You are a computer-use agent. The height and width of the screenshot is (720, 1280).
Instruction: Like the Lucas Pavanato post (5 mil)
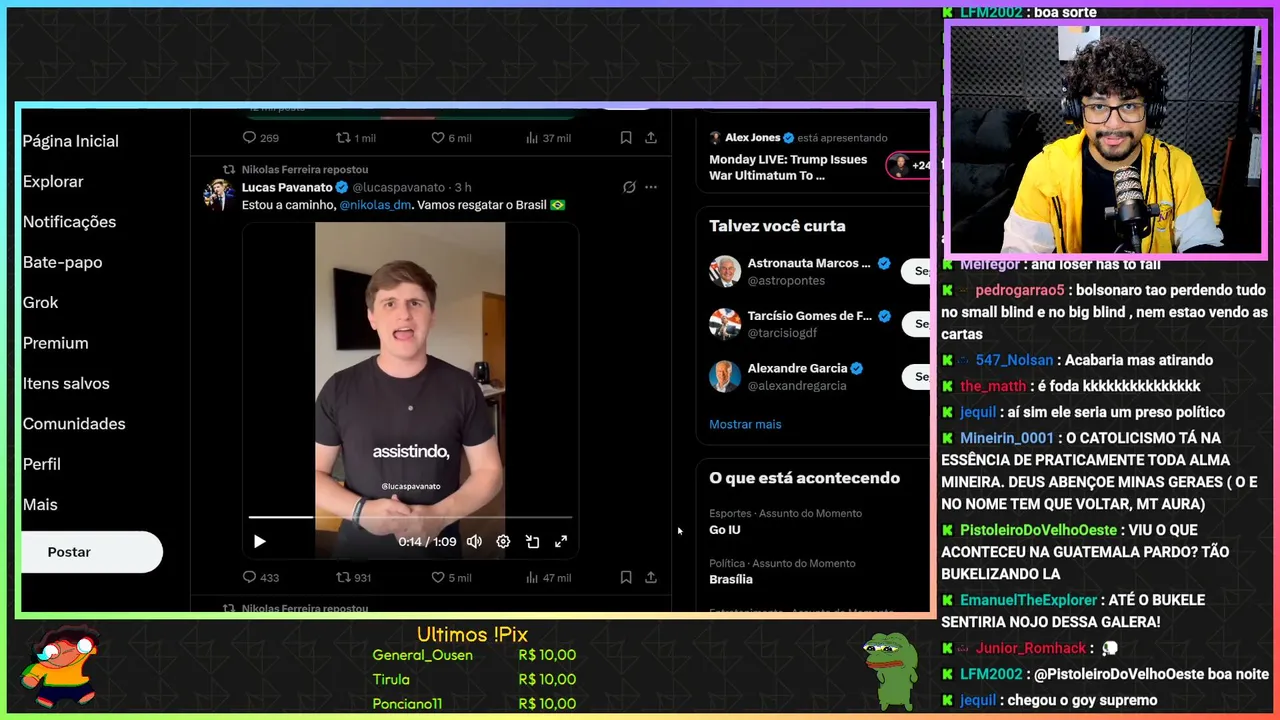[451, 577]
